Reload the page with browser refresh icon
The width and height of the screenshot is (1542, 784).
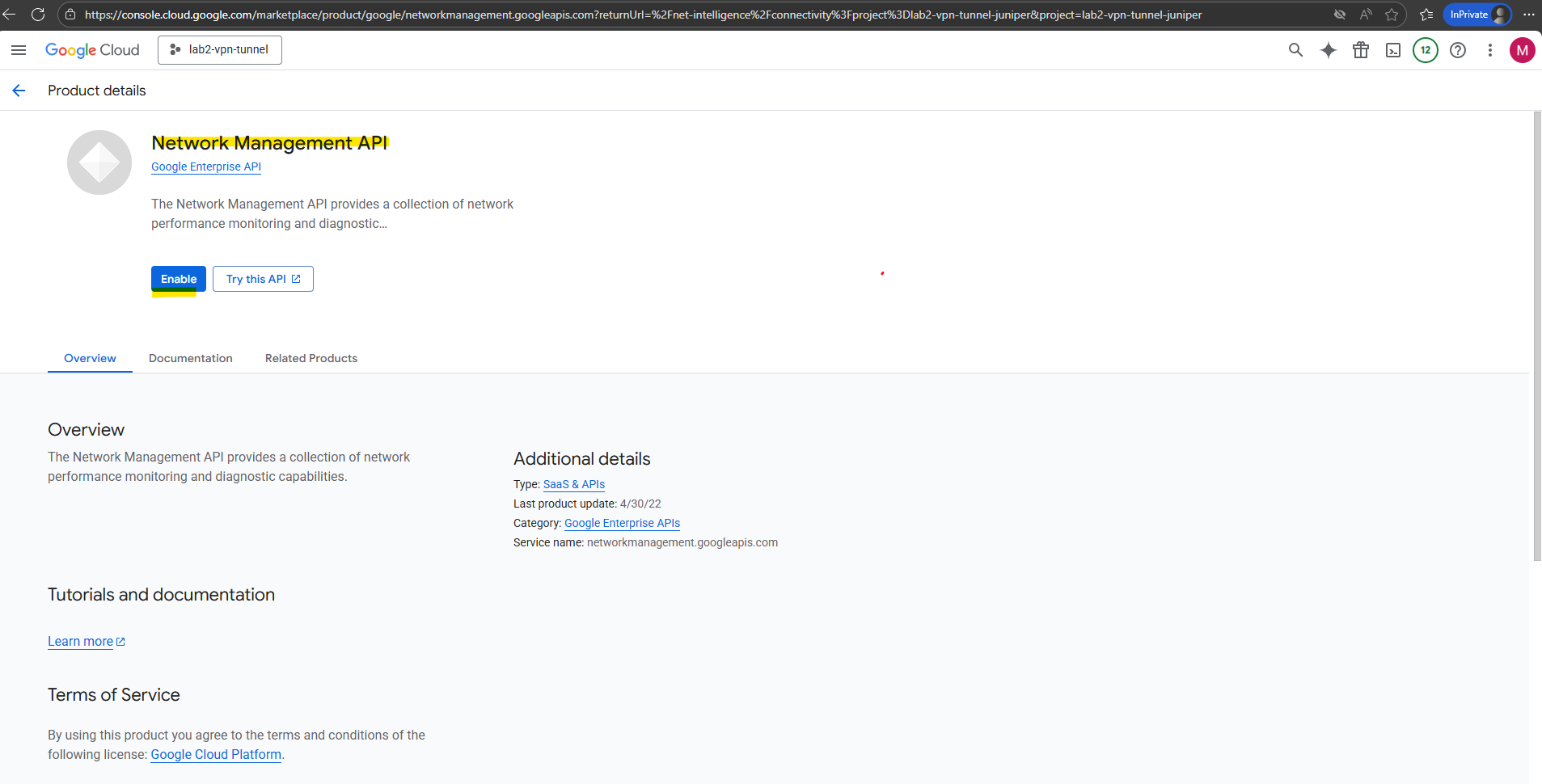pos(37,15)
